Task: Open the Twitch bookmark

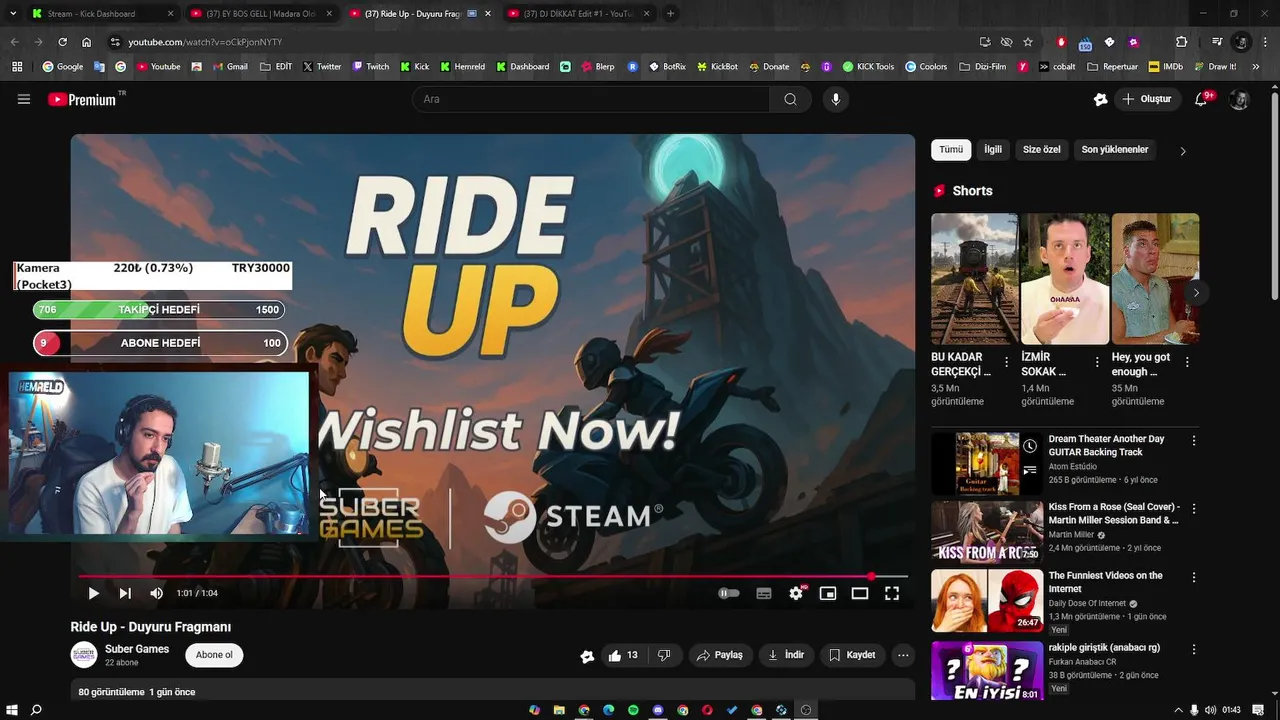Action: tap(371, 67)
